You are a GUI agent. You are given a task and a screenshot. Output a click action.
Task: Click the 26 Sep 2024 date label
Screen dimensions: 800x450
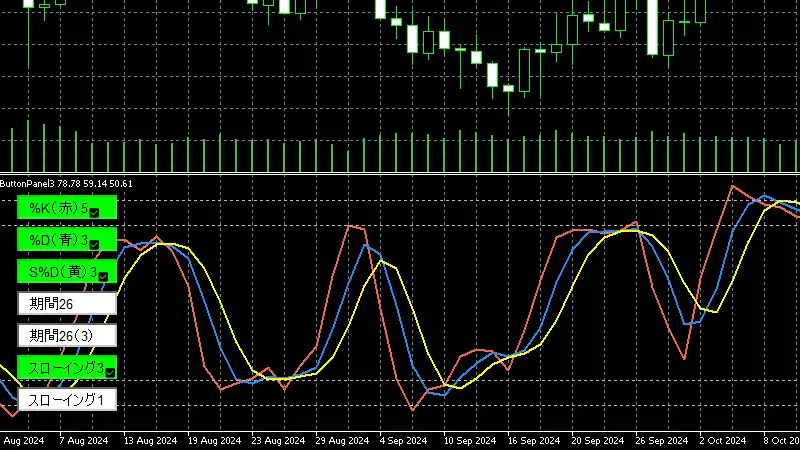(659, 441)
